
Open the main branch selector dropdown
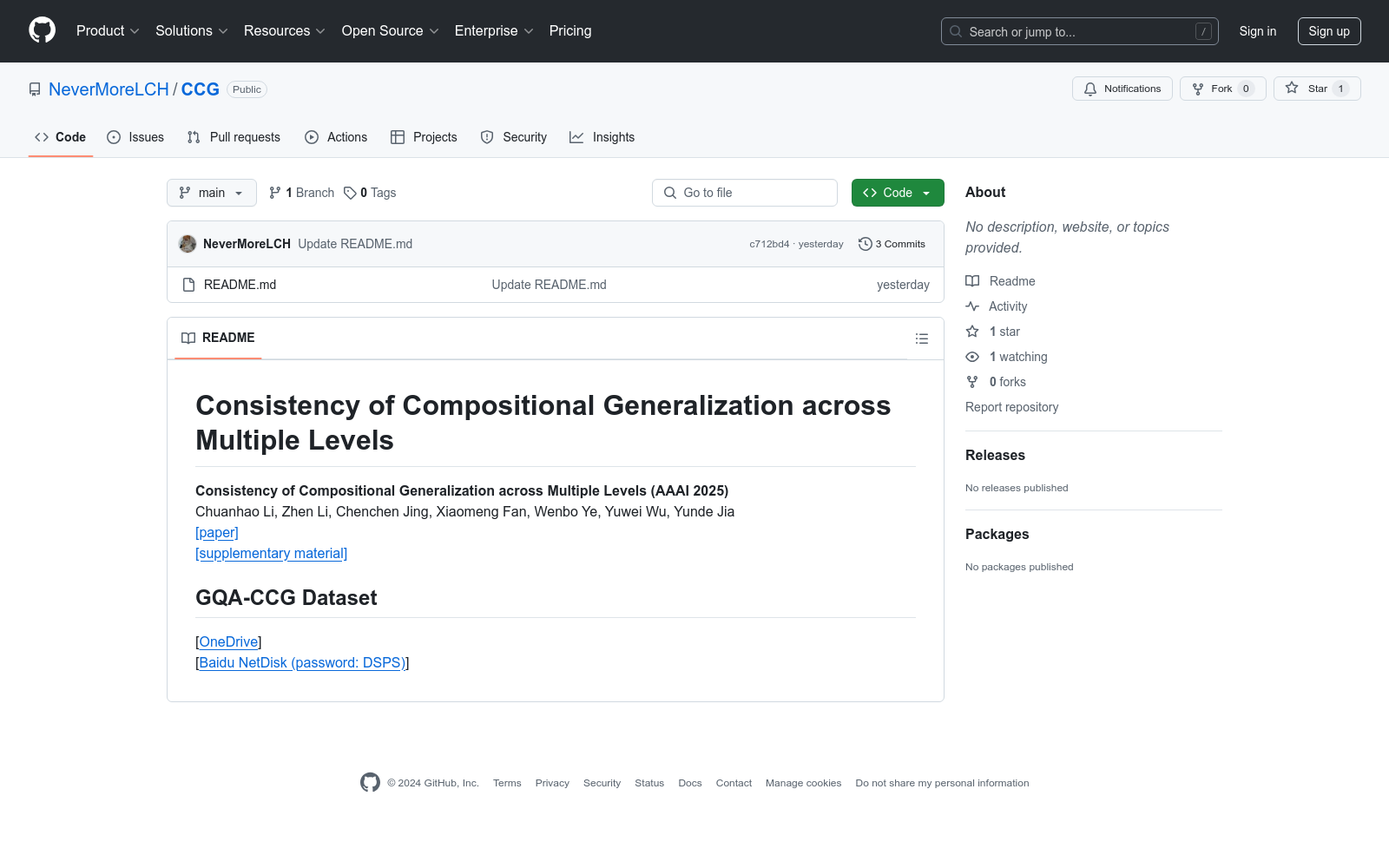(x=212, y=193)
